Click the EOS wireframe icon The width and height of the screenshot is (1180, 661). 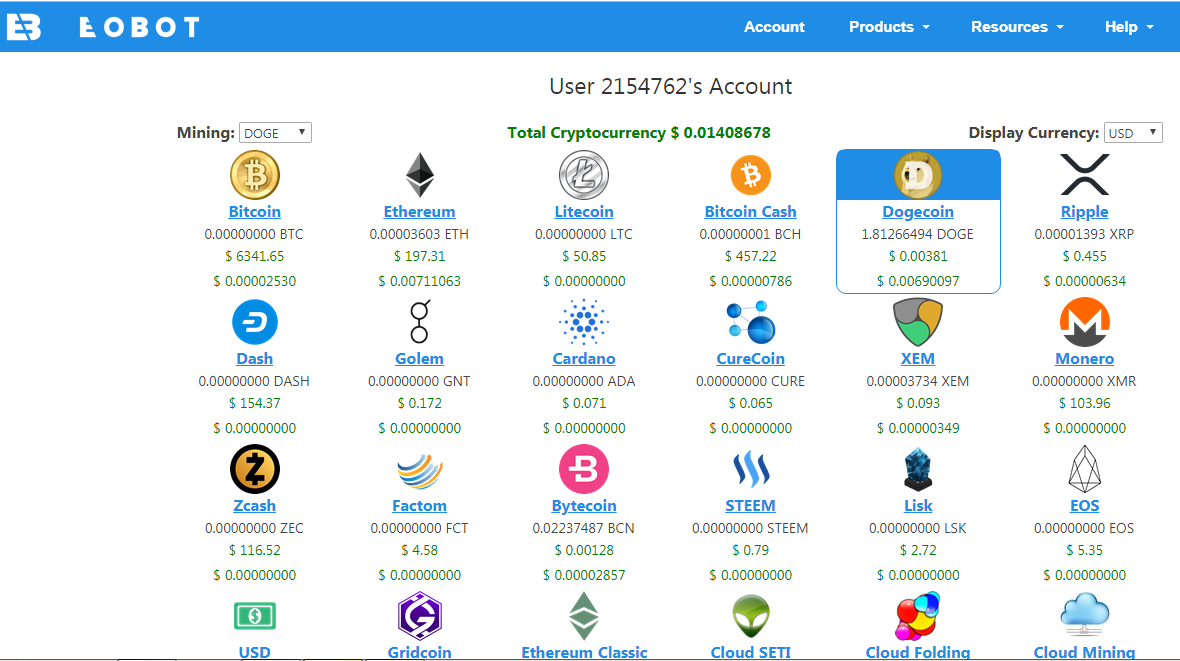pyautogui.click(x=1084, y=468)
